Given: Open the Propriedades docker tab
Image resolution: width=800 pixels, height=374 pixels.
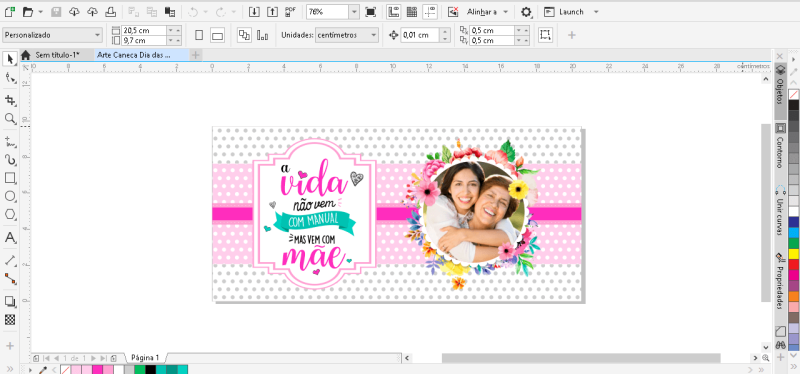Looking at the screenshot, I should click(x=780, y=281).
